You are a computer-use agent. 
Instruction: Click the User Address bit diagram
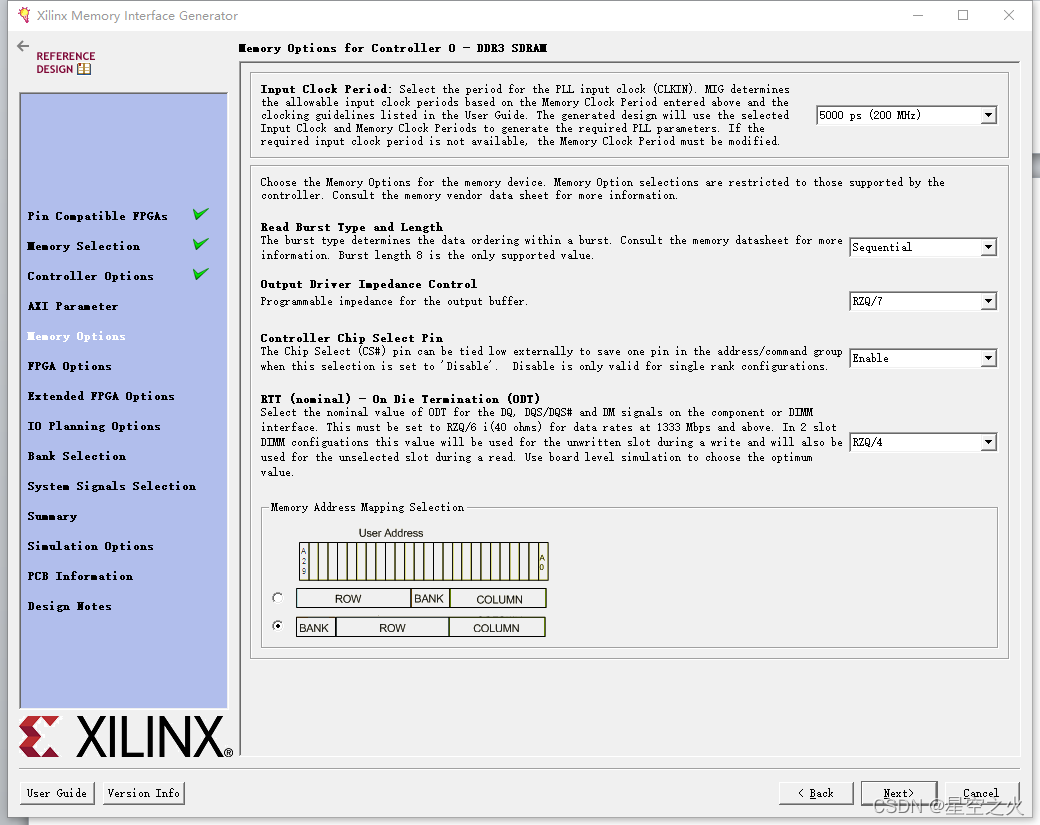(423, 561)
